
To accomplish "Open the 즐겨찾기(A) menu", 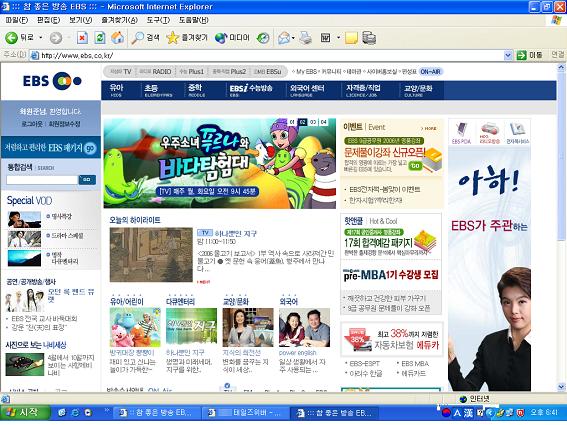I will tap(119, 20).
